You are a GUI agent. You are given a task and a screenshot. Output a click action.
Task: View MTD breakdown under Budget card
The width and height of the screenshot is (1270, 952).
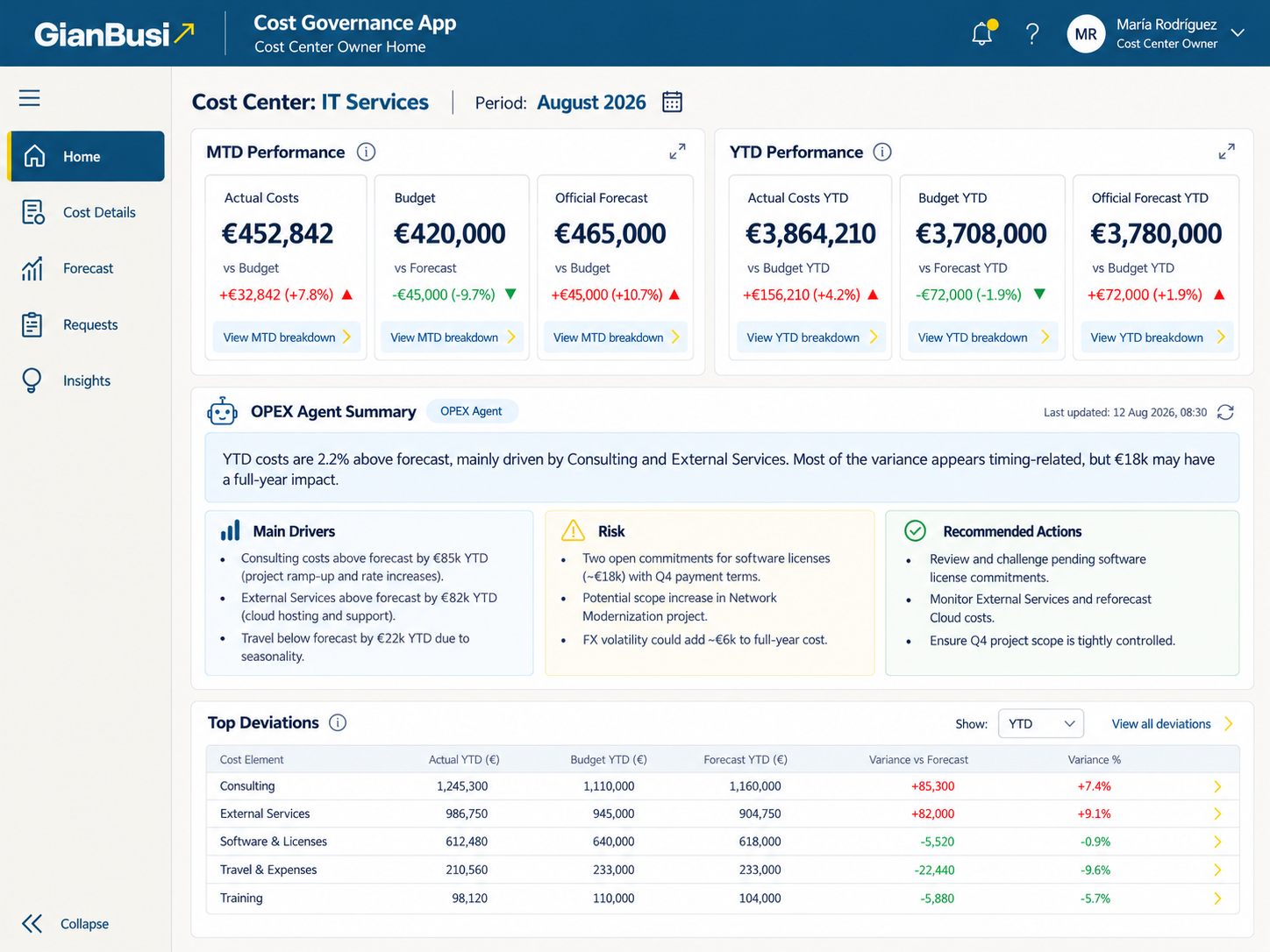coord(453,337)
